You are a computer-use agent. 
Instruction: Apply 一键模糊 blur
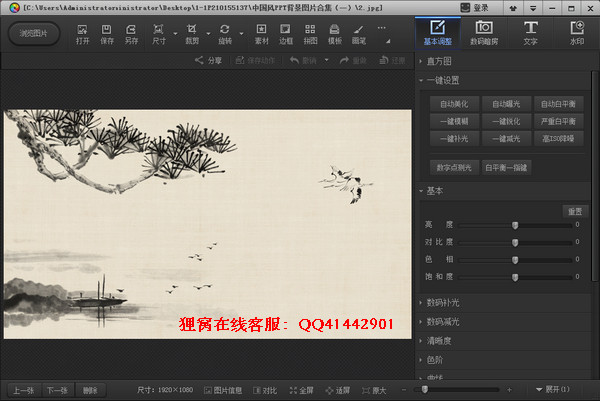pos(454,121)
